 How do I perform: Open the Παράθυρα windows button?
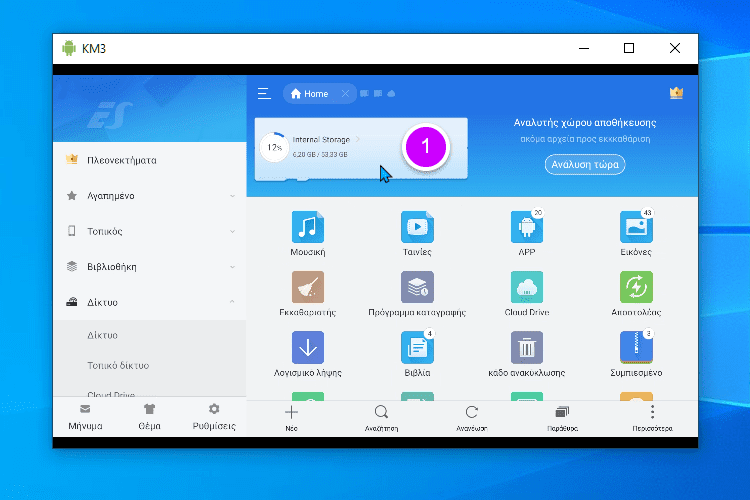pos(562,418)
